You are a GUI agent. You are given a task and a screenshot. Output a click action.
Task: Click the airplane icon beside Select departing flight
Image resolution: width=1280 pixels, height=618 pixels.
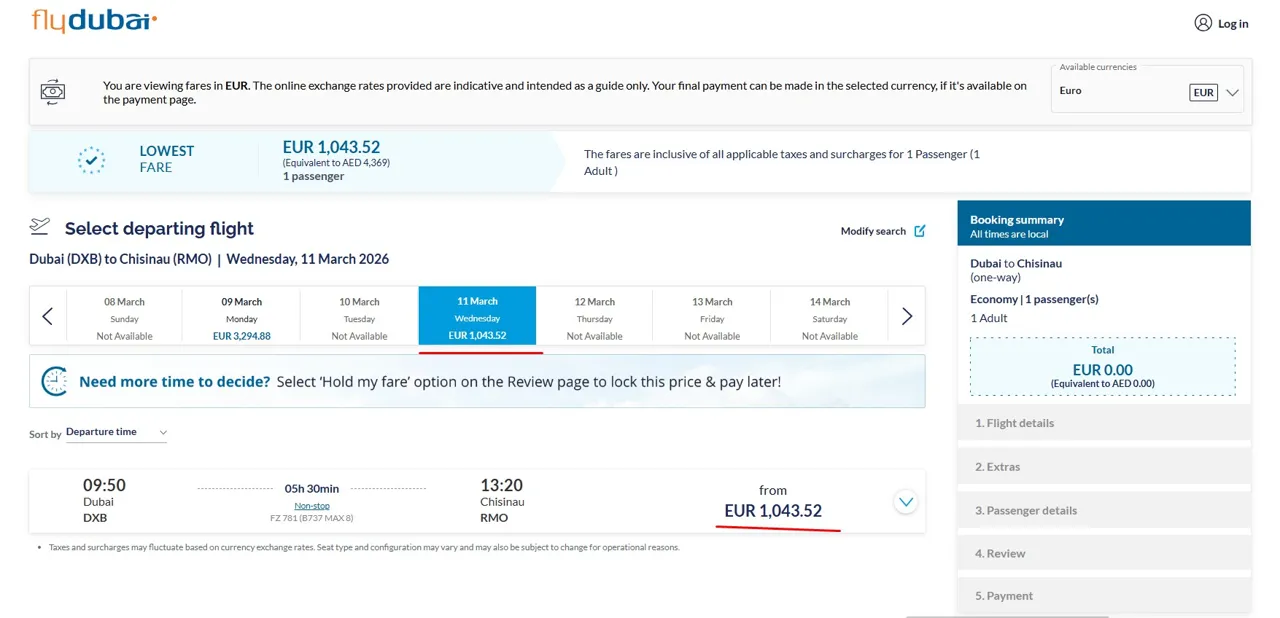coord(40,226)
